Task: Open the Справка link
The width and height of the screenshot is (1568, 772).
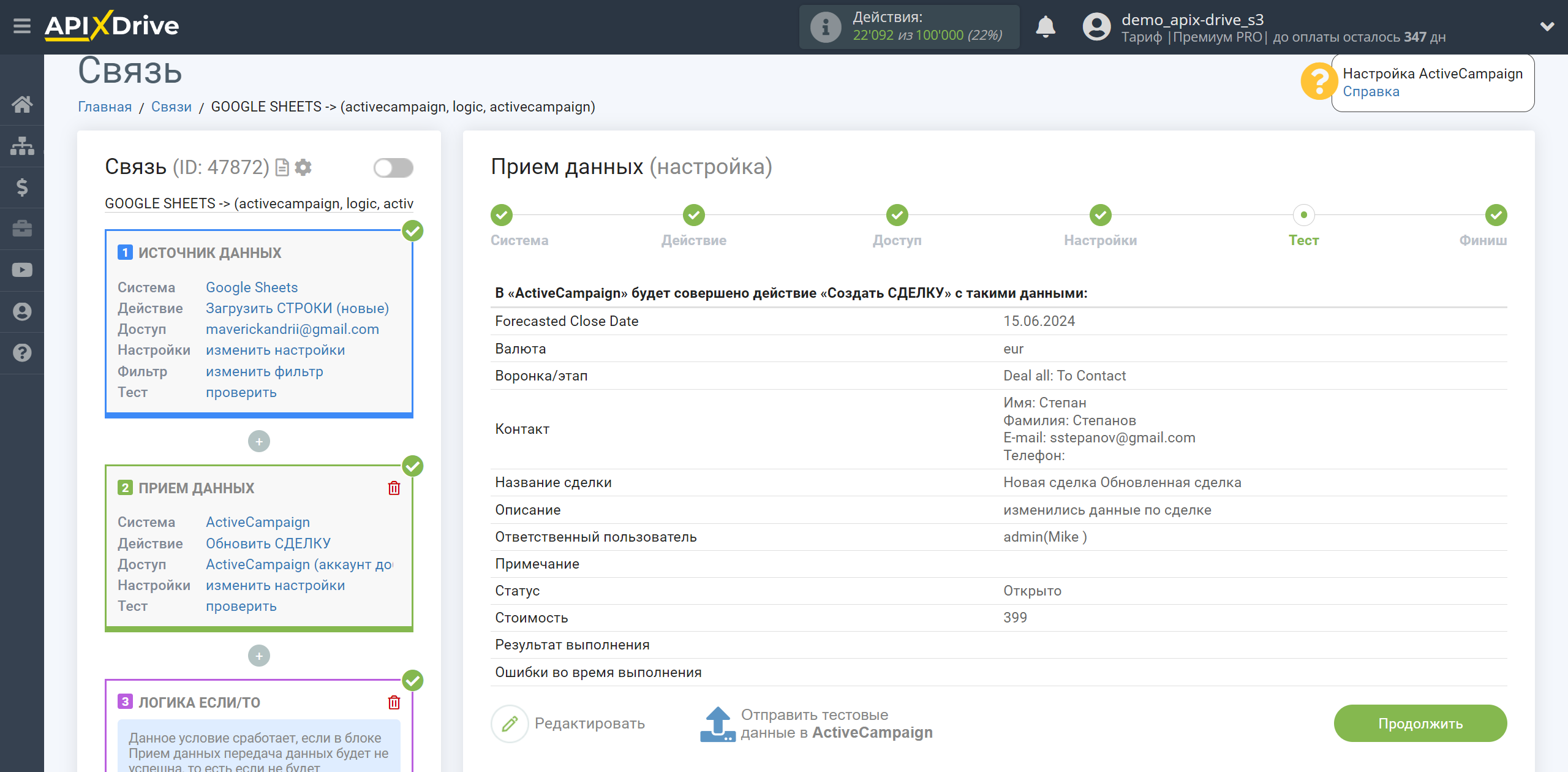Action: [1371, 91]
